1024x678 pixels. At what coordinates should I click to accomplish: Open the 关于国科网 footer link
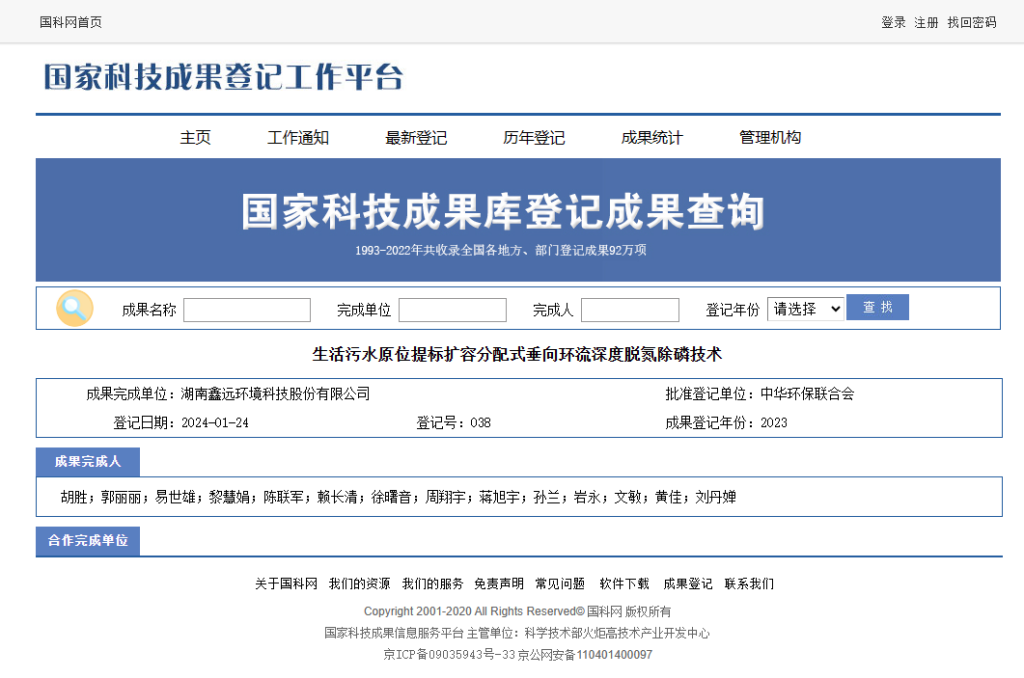pos(286,584)
